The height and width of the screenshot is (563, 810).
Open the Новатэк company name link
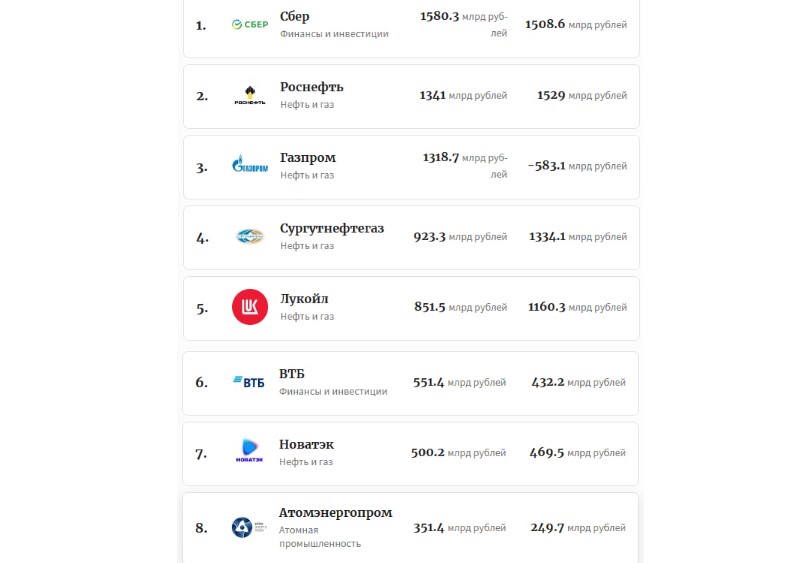(306, 444)
